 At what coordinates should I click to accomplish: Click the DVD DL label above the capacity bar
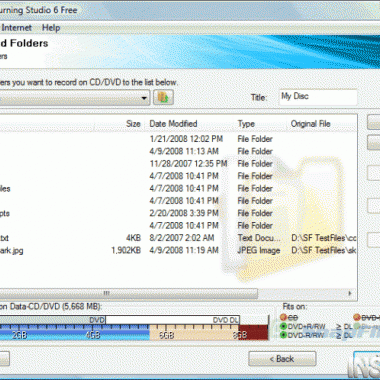point(226,320)
